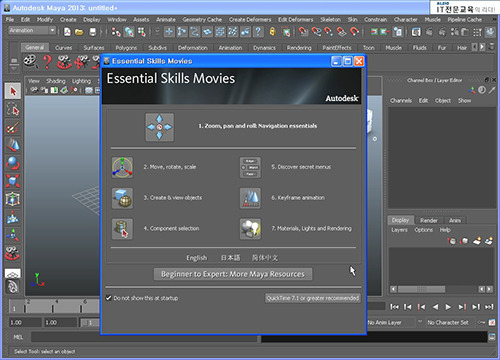Open the viewport Shading menu
500x360 pixels.
[x=56, y=81]
